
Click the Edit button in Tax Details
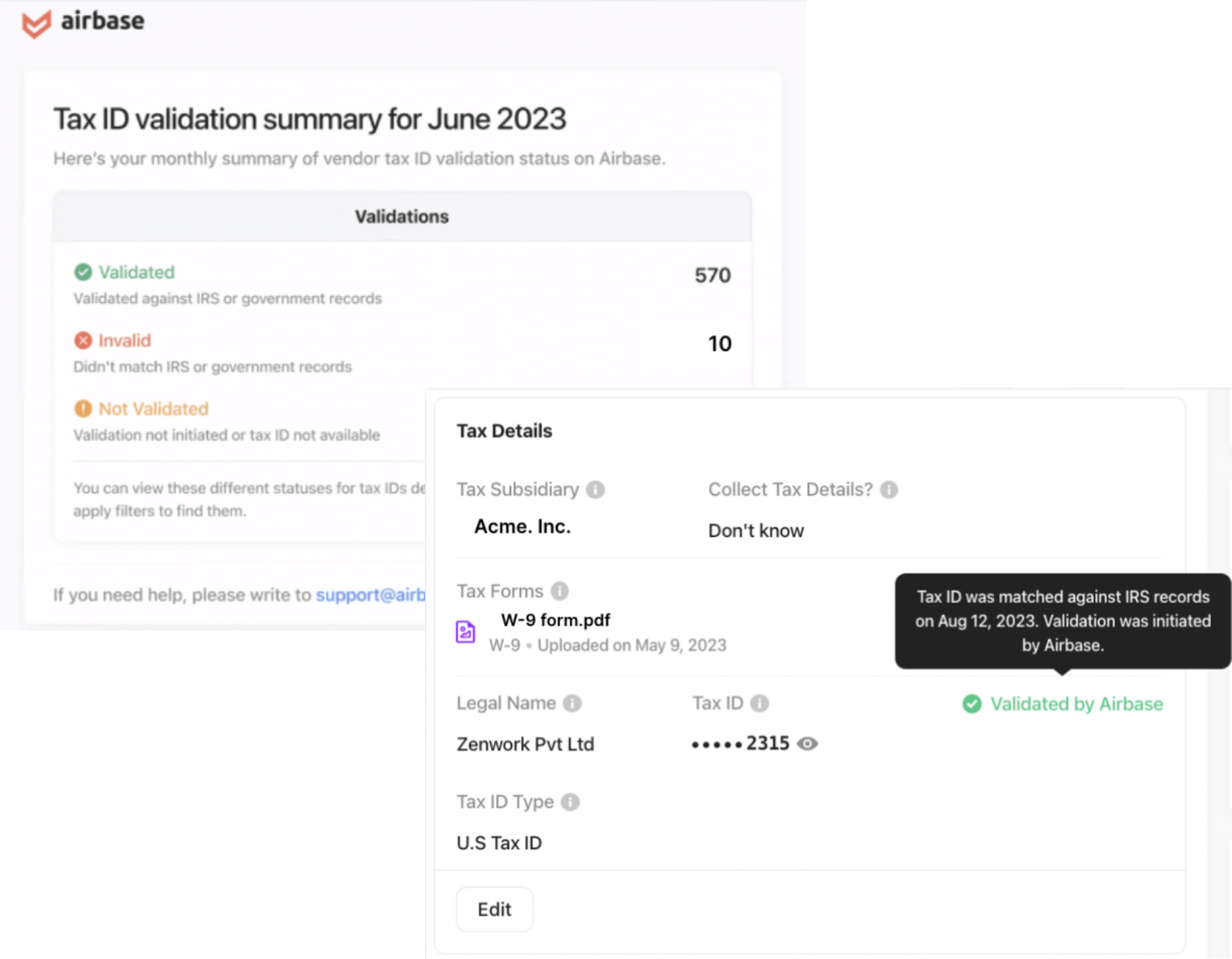pos(494,909)
